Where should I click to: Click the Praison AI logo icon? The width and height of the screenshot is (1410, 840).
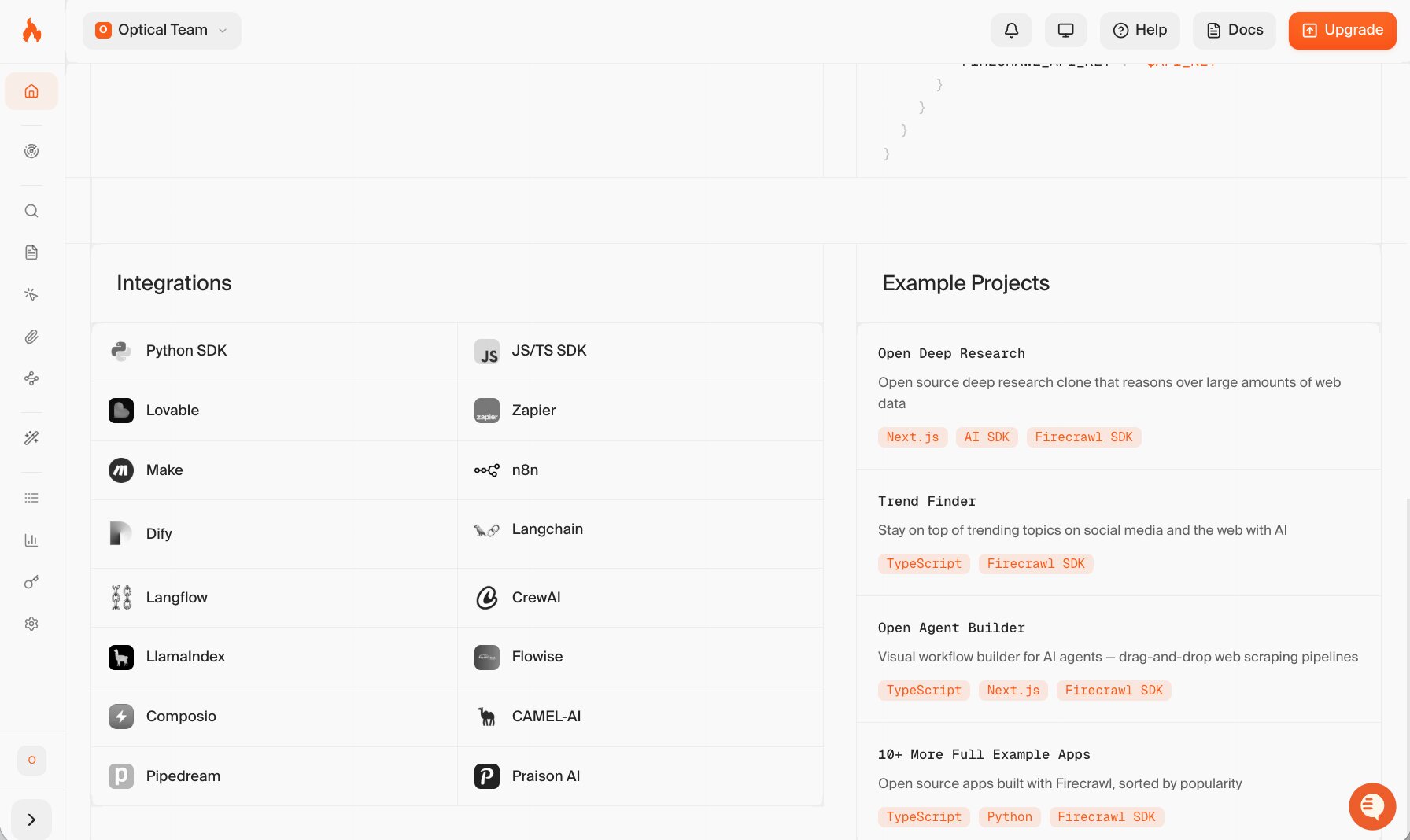[x=487, y=776]
